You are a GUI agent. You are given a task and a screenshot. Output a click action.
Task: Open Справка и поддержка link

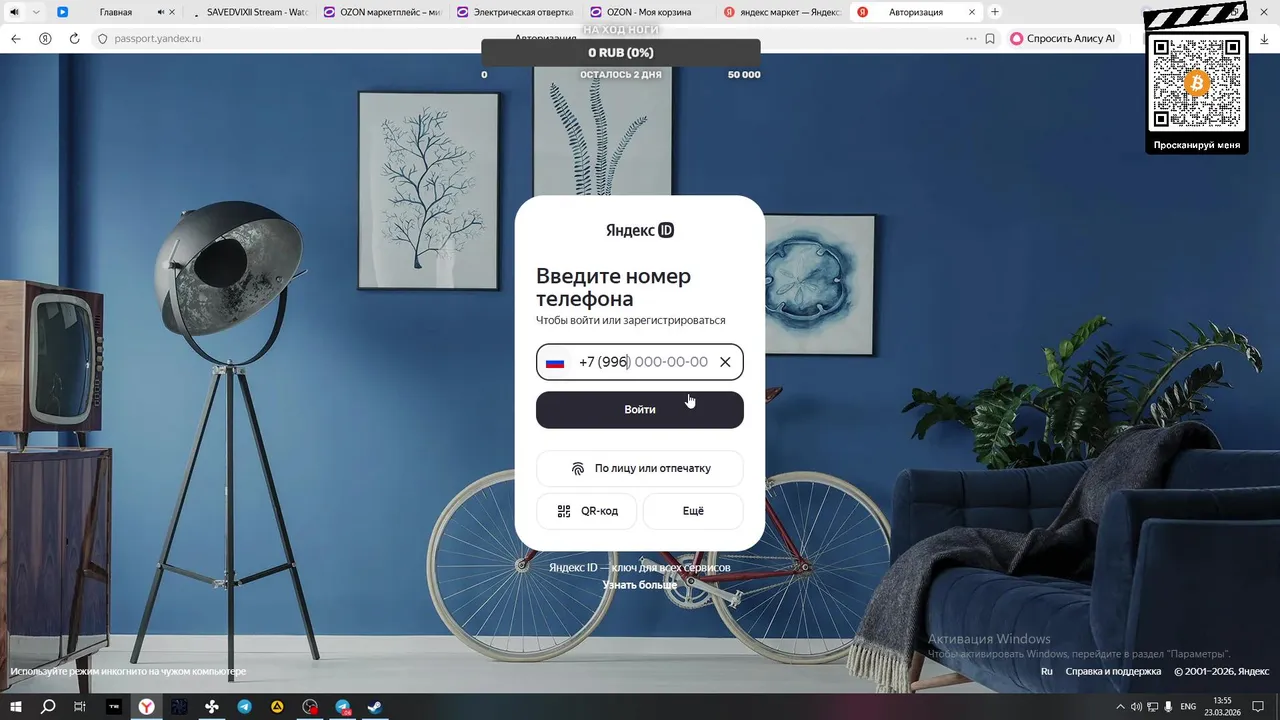(x=1113, y=671)
